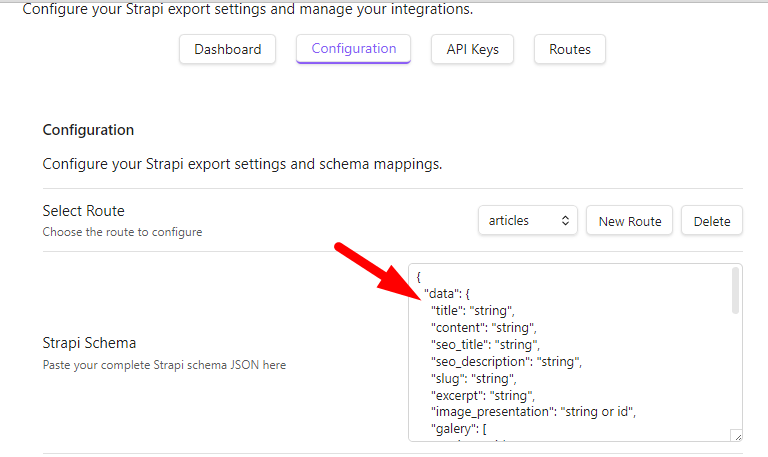Screen dimensions: 768x457
Task: Click the Configuration section heading
Action: point(88,130)
